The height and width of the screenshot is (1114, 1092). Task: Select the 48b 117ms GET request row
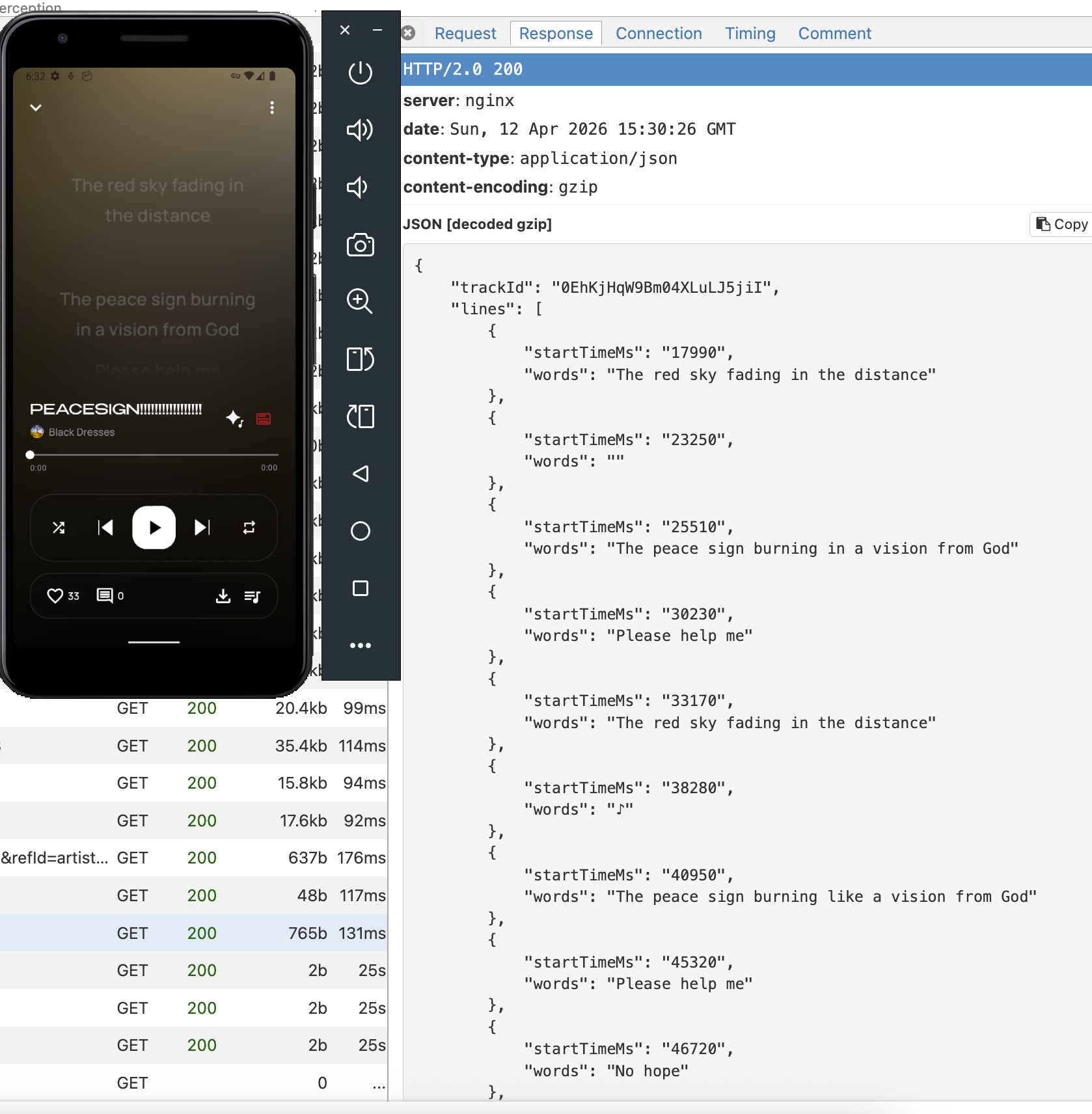(x=193, y=895)
